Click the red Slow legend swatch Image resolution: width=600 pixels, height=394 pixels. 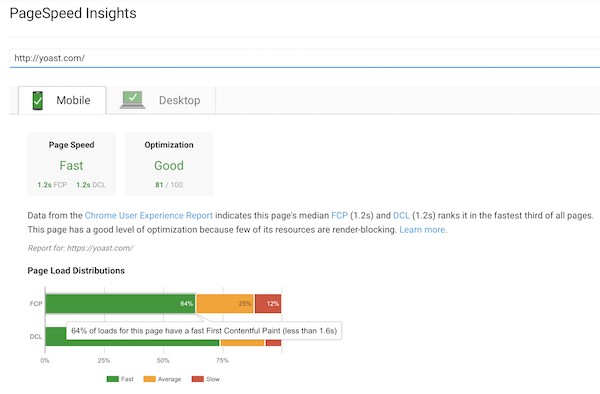(x=197, y=379)
